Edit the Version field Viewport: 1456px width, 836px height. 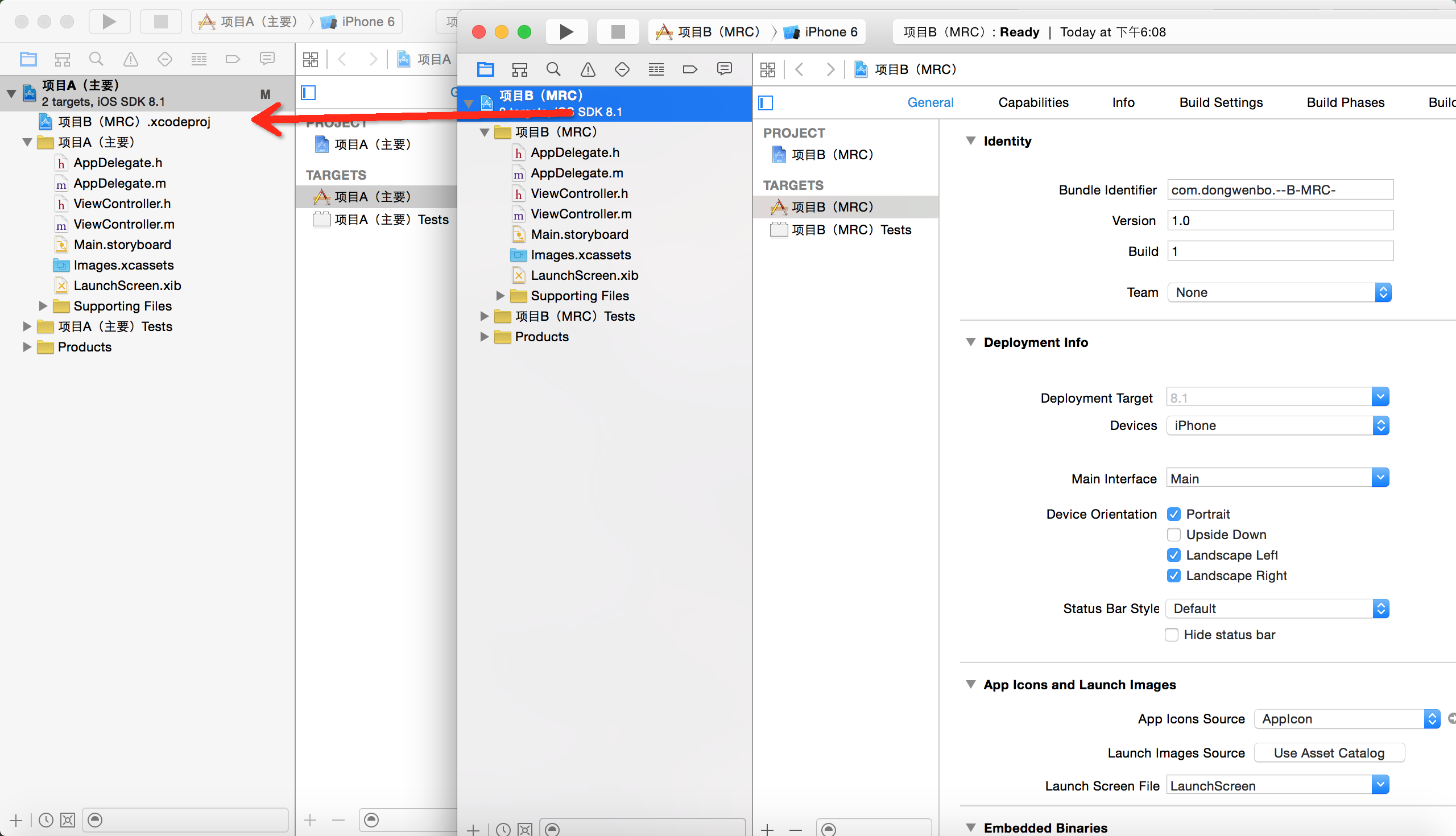point(1280,221)
